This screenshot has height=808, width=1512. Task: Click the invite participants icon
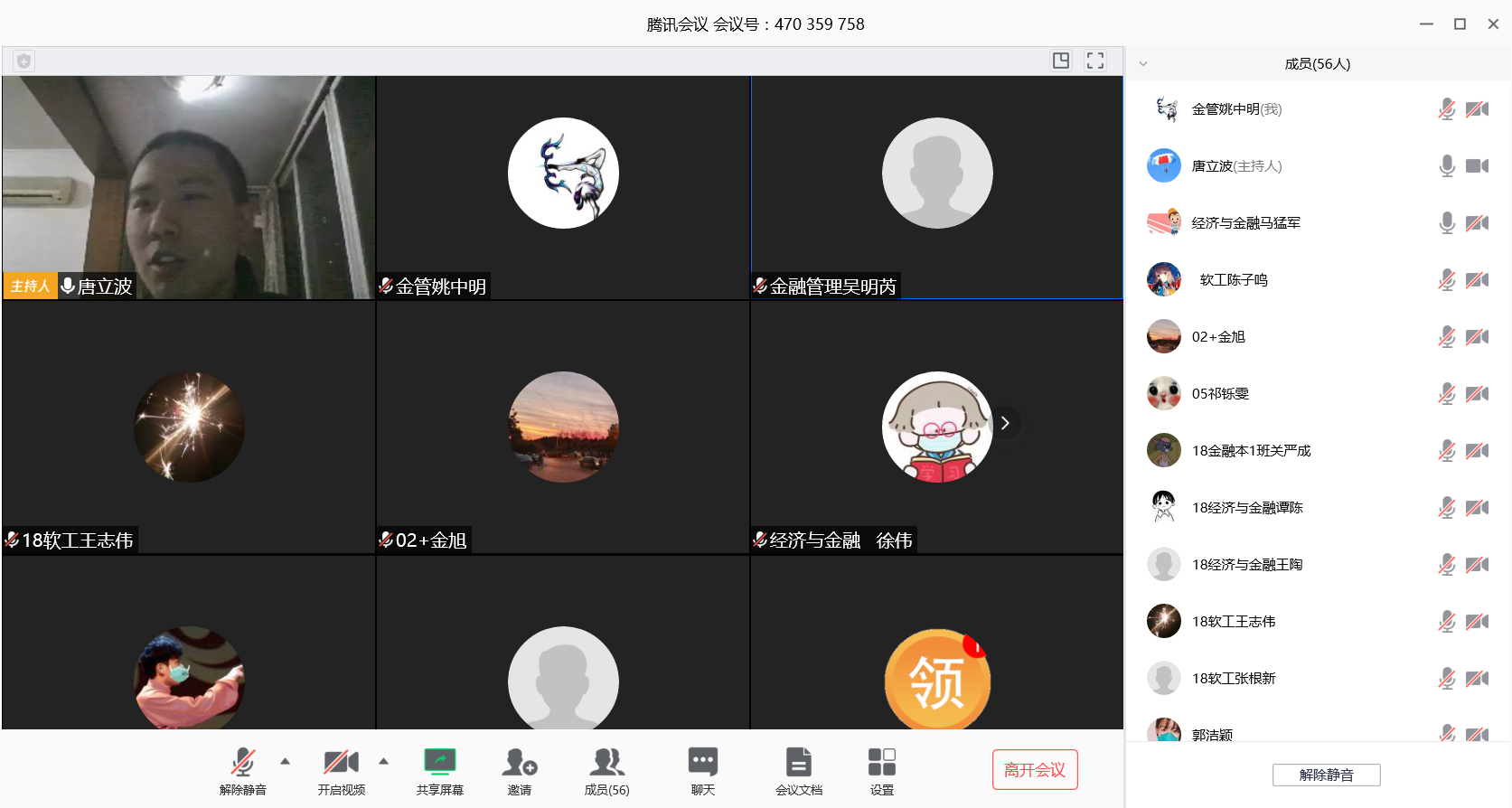pos(520,771)
